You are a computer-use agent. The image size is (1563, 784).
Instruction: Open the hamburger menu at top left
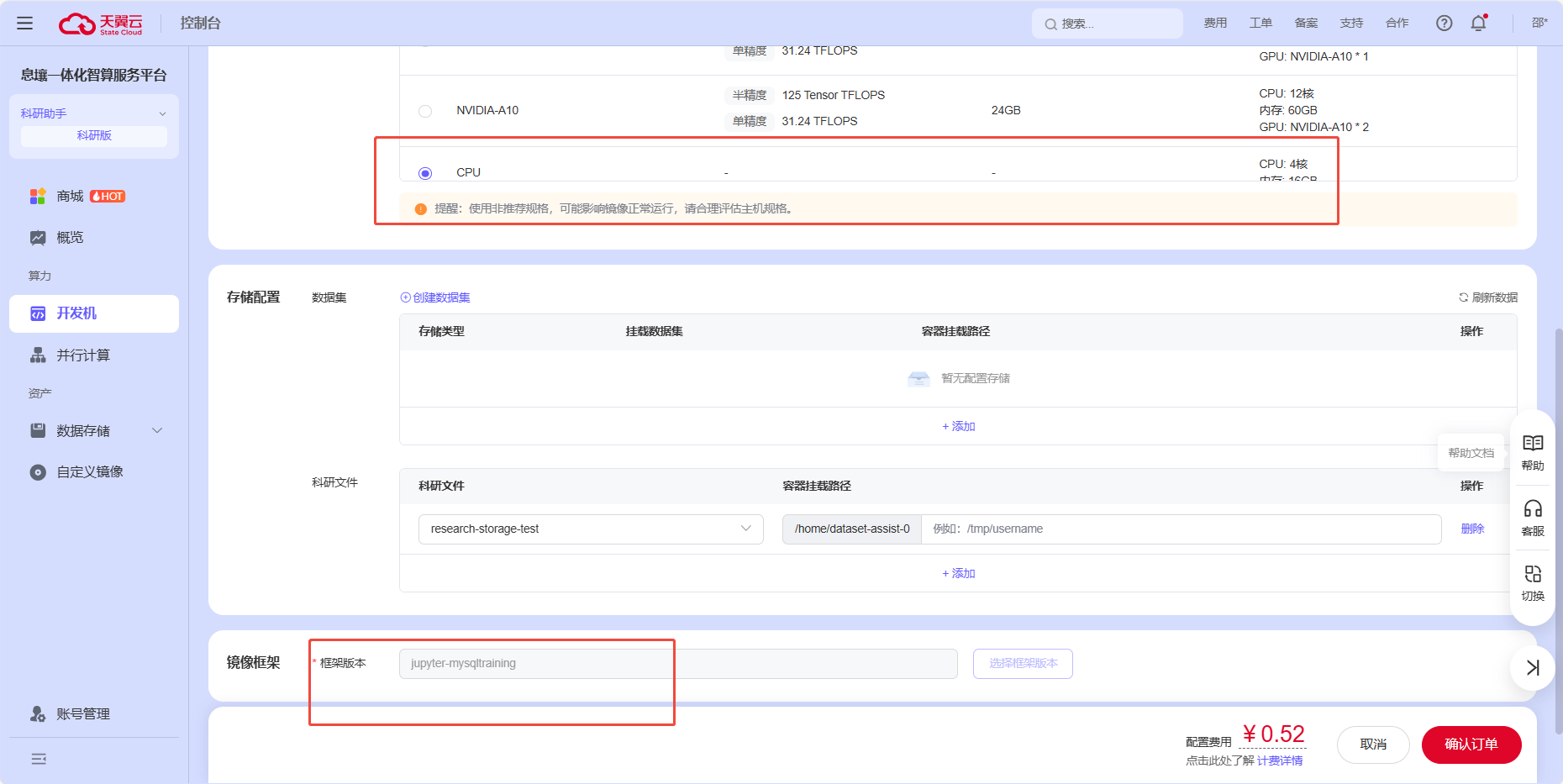point(25,23)
